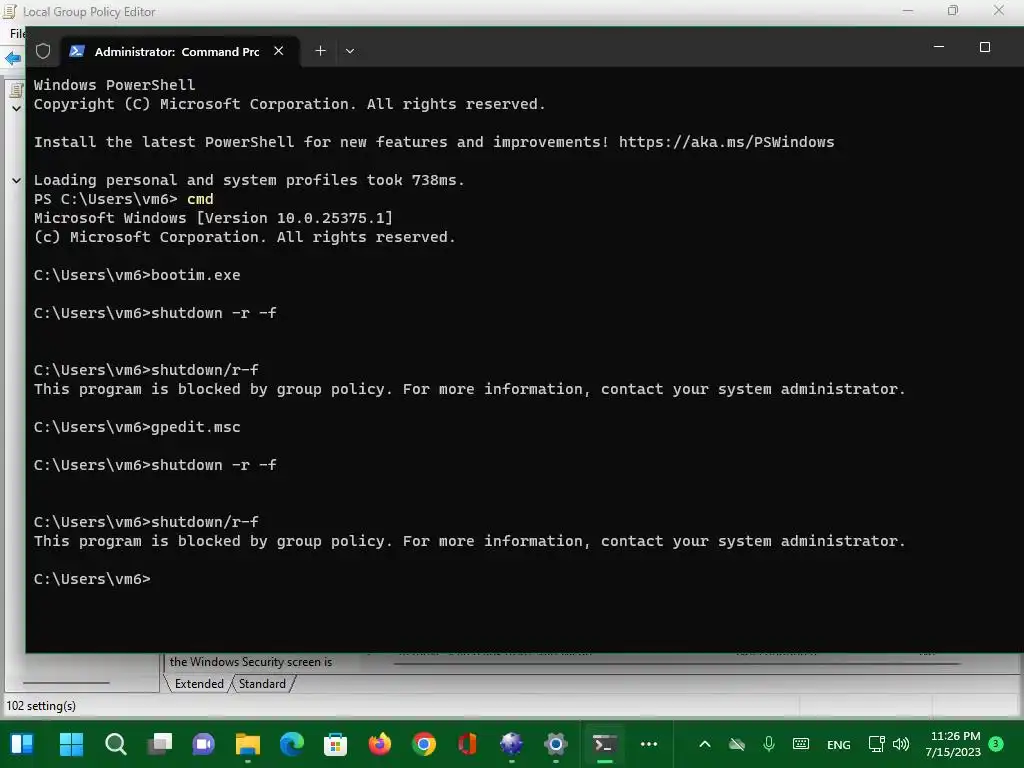Open clock showing 11:26 PM 7/15/2023
Image resolution: width=1024 pixels, height=768 pixels.
click(x=953, y=744)
